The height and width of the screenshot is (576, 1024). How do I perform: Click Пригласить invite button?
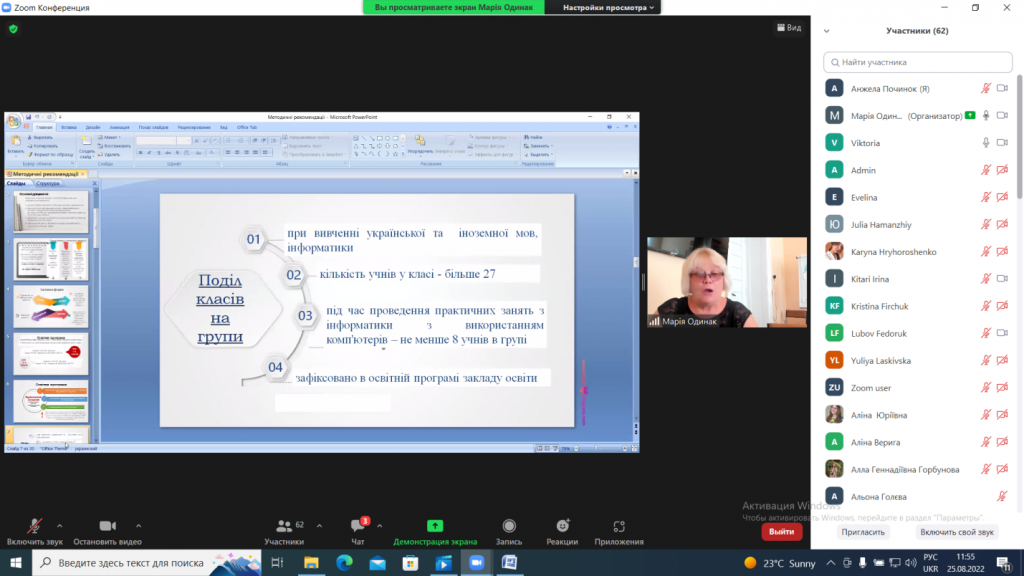(863, 532)
